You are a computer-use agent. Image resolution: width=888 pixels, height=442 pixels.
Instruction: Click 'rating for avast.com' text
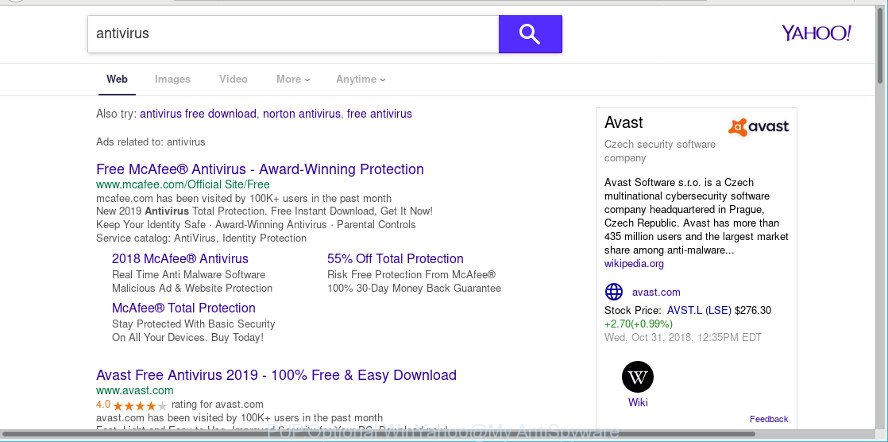point(217,405)
